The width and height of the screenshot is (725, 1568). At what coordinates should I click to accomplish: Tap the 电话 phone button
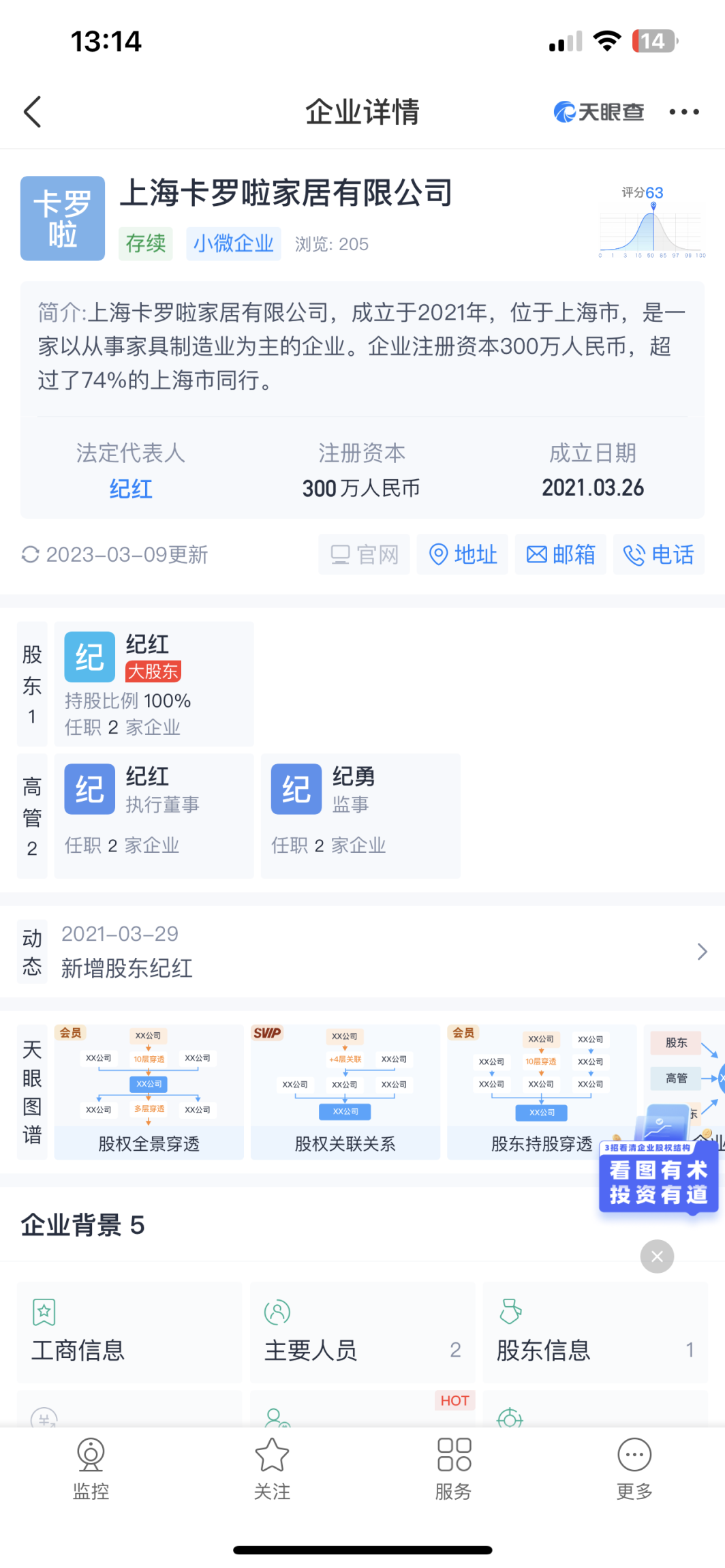point(659,555)
